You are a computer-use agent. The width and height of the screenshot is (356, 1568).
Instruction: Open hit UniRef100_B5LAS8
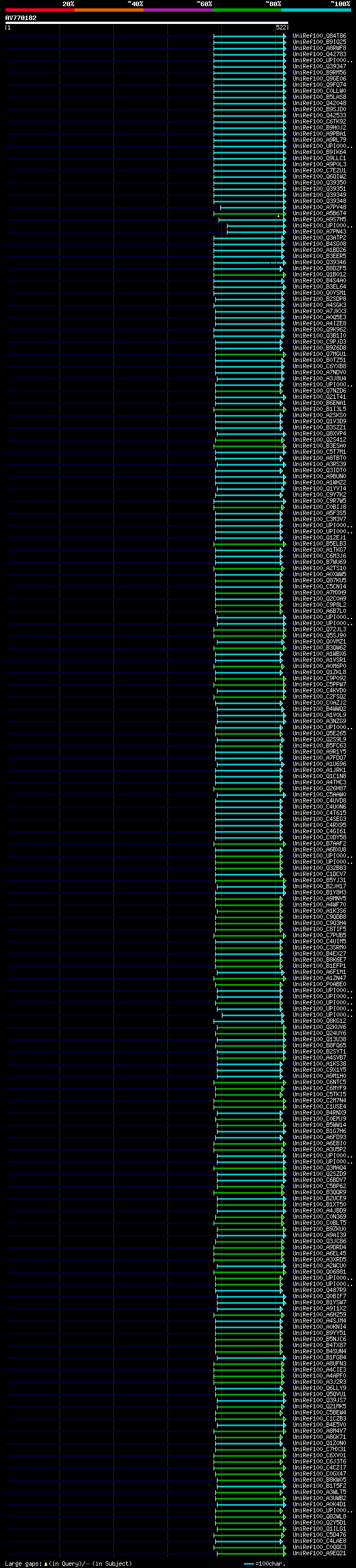pyautogui.click(x=319, y=97)
